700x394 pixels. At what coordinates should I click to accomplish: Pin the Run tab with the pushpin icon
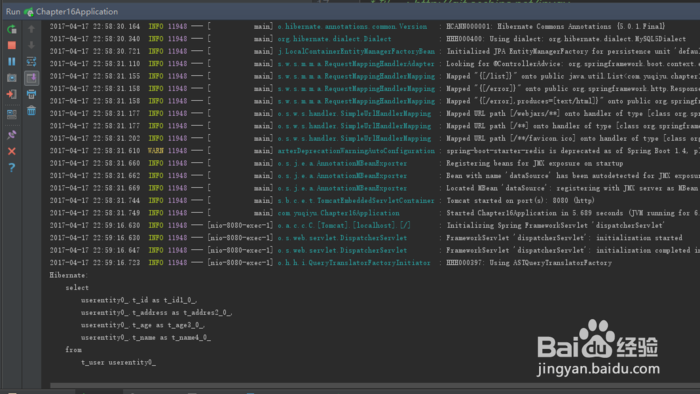click(12, 135)
